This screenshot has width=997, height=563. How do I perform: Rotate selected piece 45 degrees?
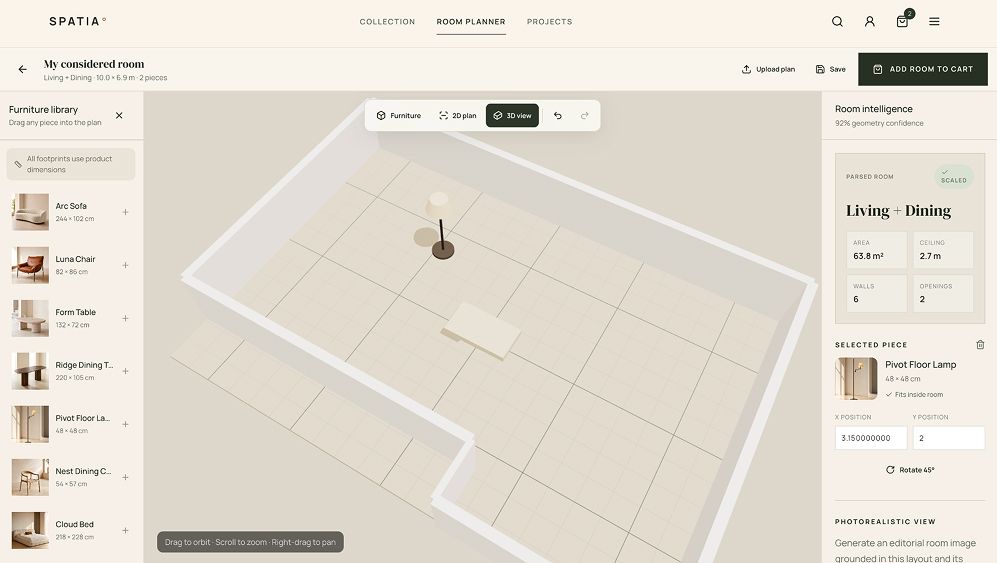[910, 470]
